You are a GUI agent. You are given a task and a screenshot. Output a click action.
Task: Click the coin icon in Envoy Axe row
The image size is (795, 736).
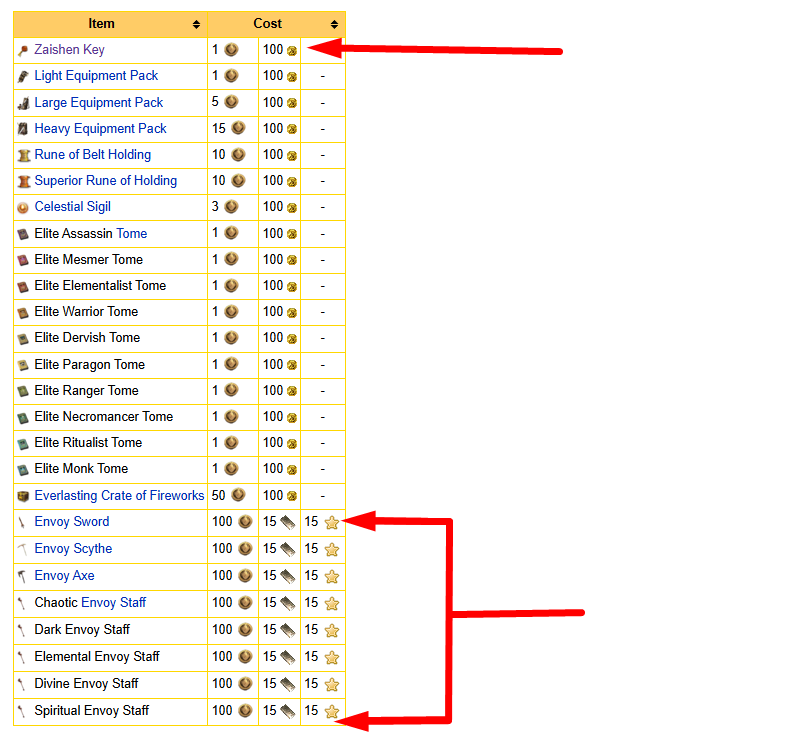click(245, 576)
